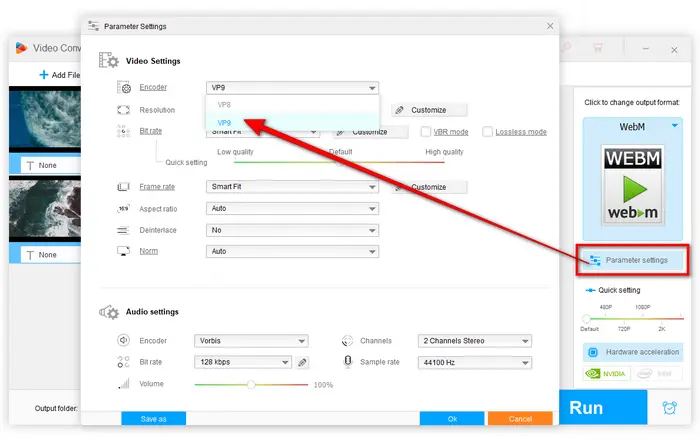Choose VP8 from the encoder list
700x440 pixels.
(x=292, y=105)
